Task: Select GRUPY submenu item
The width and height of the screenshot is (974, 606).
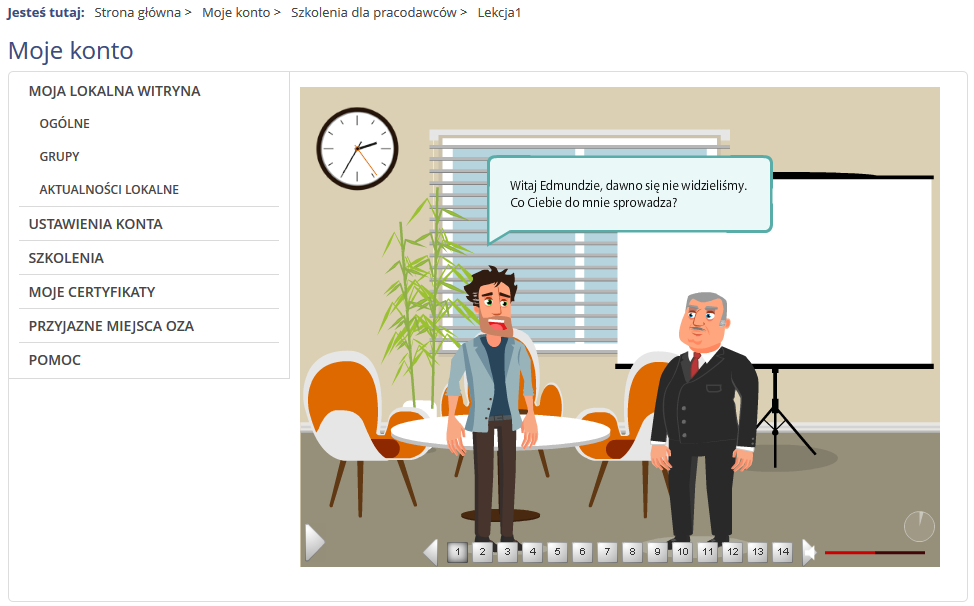Action: click(x=60, y=156)
